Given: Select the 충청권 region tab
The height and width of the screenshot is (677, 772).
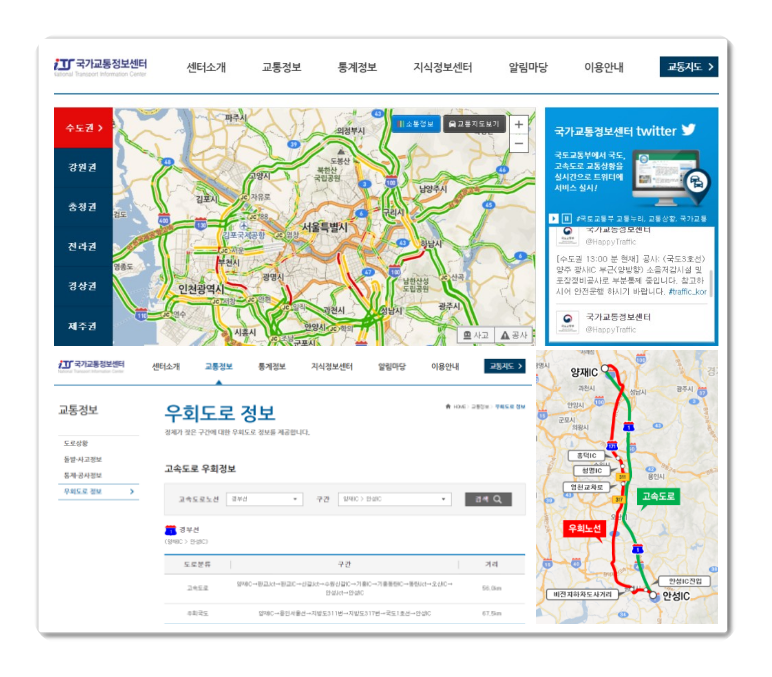Looking at the screenshot, I should click(83, 207).
